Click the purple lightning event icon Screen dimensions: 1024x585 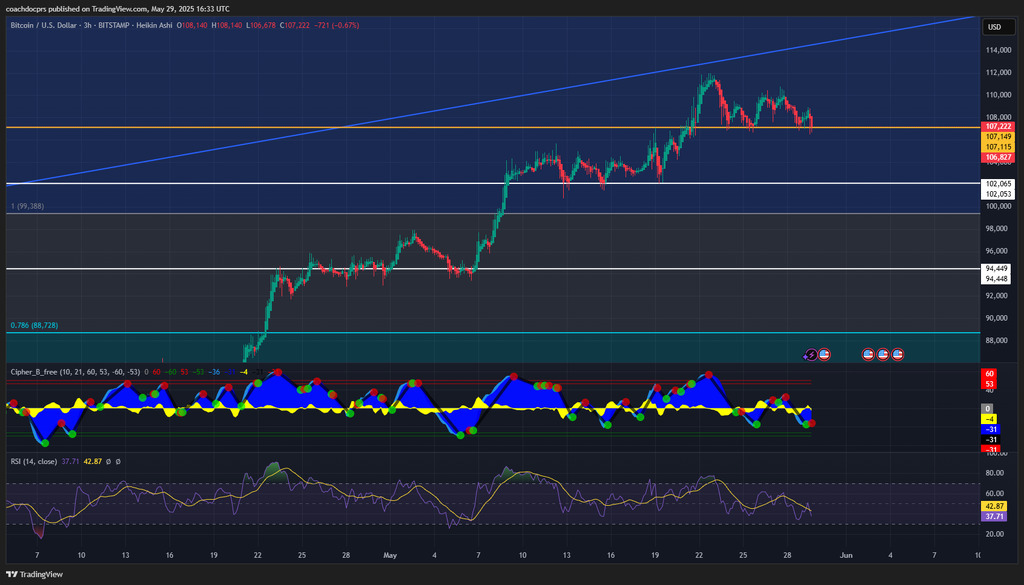tap(811, 354)
